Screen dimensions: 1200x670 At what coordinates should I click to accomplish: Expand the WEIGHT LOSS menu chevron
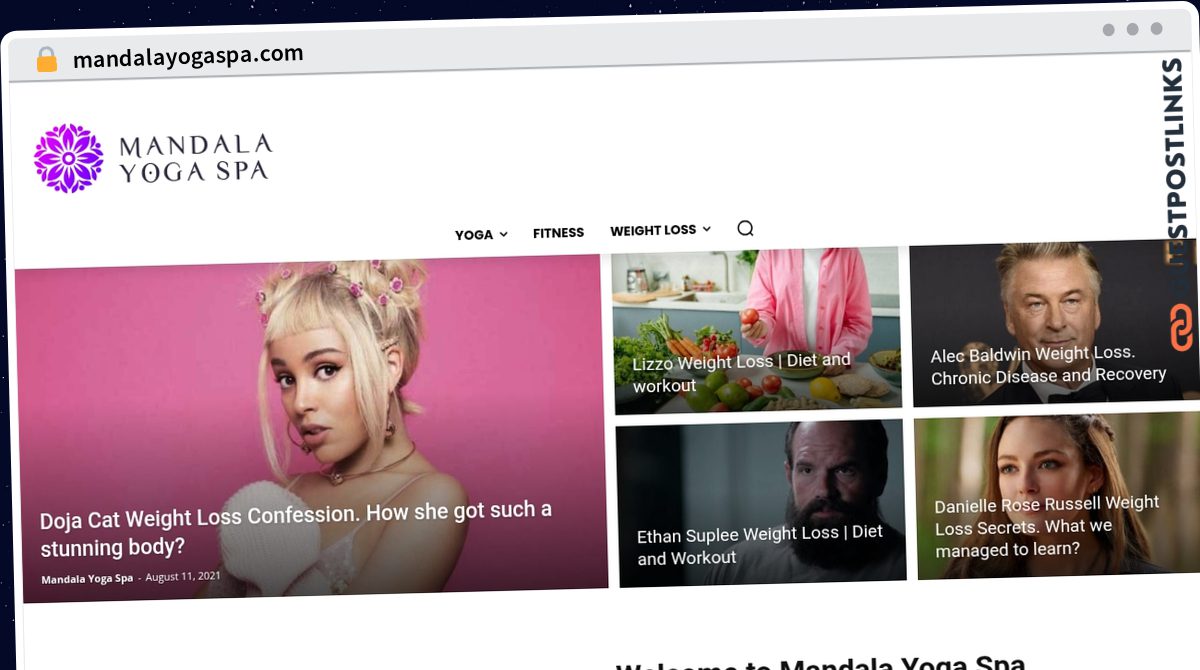pyautogui.click(x=706, y=229)
